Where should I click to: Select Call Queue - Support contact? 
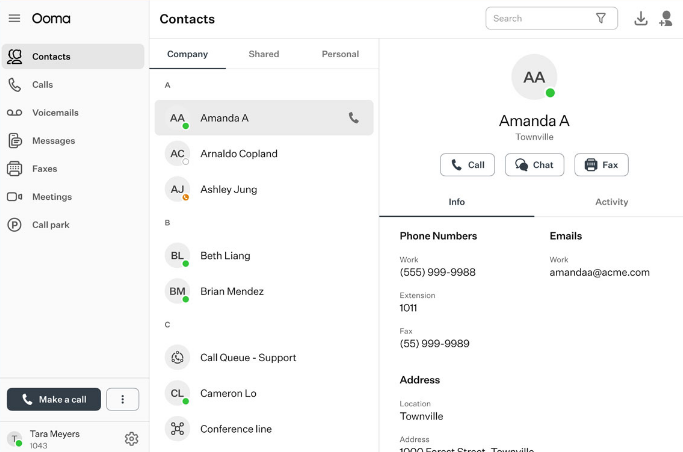coord(248,357)
